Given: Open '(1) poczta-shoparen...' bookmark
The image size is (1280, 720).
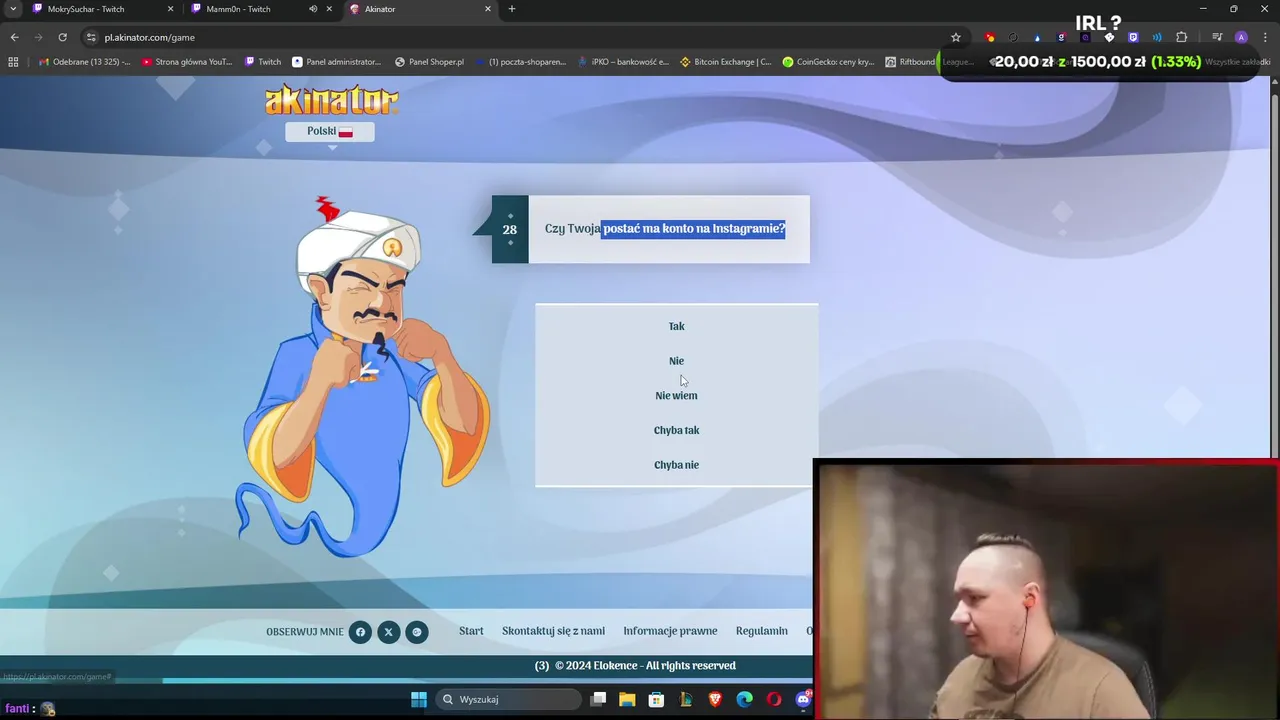Looking at the screenshot, I should 520,61.
